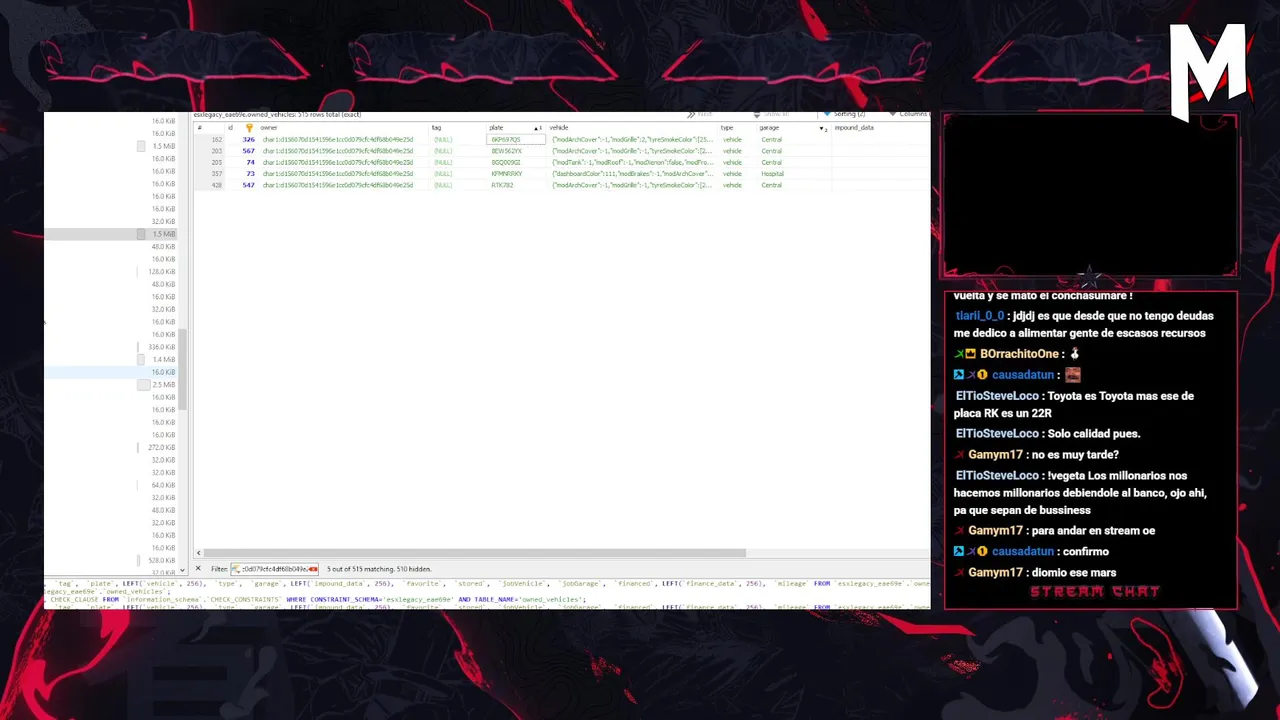Select the 2.5 MiB table row
The image size is (1280, 720).
tap(110, 384)
